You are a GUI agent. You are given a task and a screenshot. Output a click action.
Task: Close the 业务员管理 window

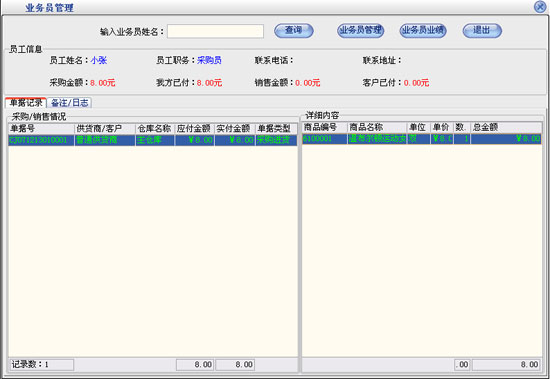(x=540, y=7)
